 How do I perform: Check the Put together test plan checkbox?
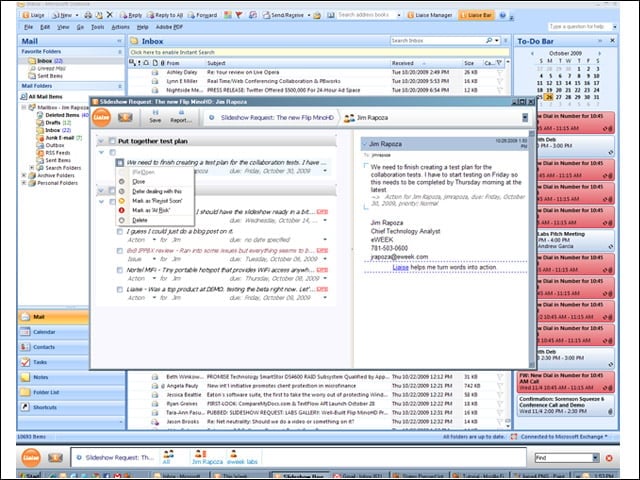(x=112, y=141)
